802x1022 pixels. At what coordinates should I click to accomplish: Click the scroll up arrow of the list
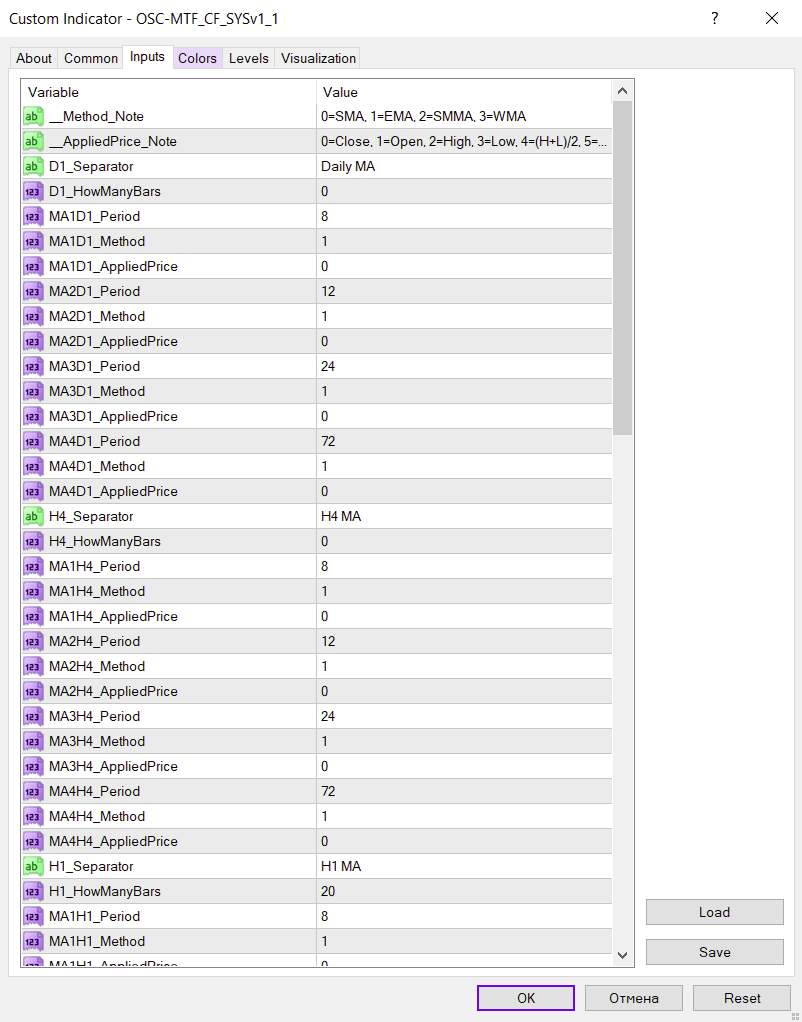pos(623,91)
